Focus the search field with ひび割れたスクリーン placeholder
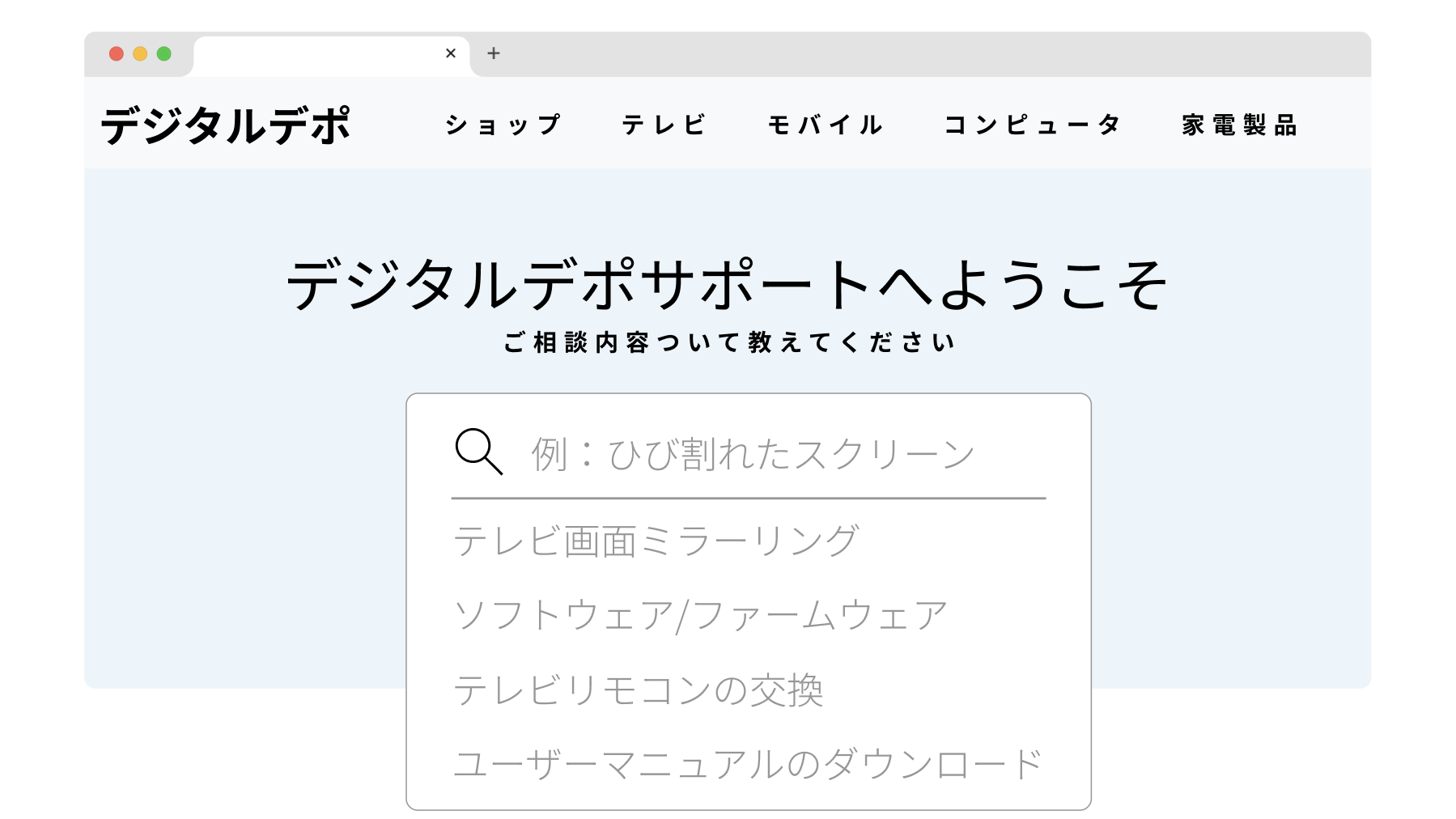Viewport: 1456px width, 819px height. [749, 453]
